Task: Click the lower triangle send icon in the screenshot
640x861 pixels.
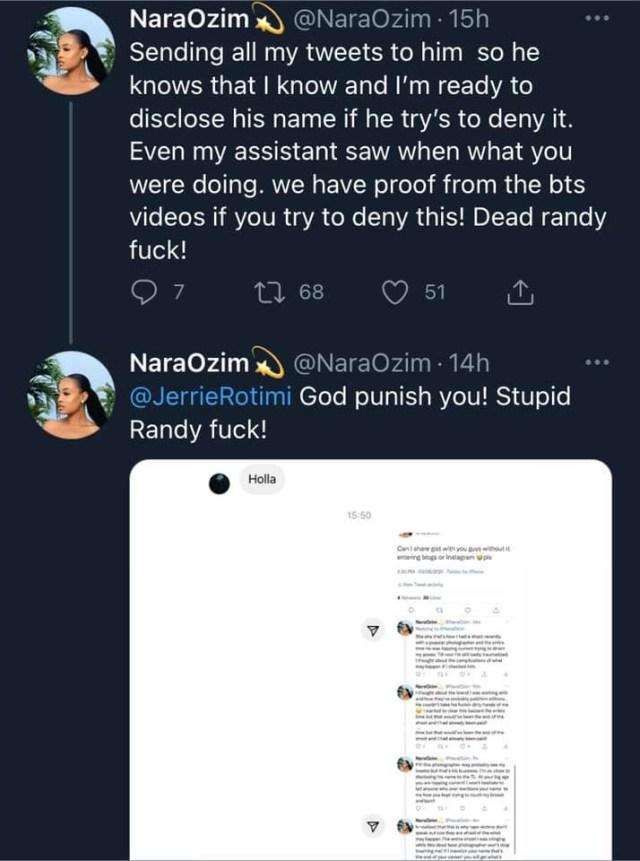Action: coord(372,826)
